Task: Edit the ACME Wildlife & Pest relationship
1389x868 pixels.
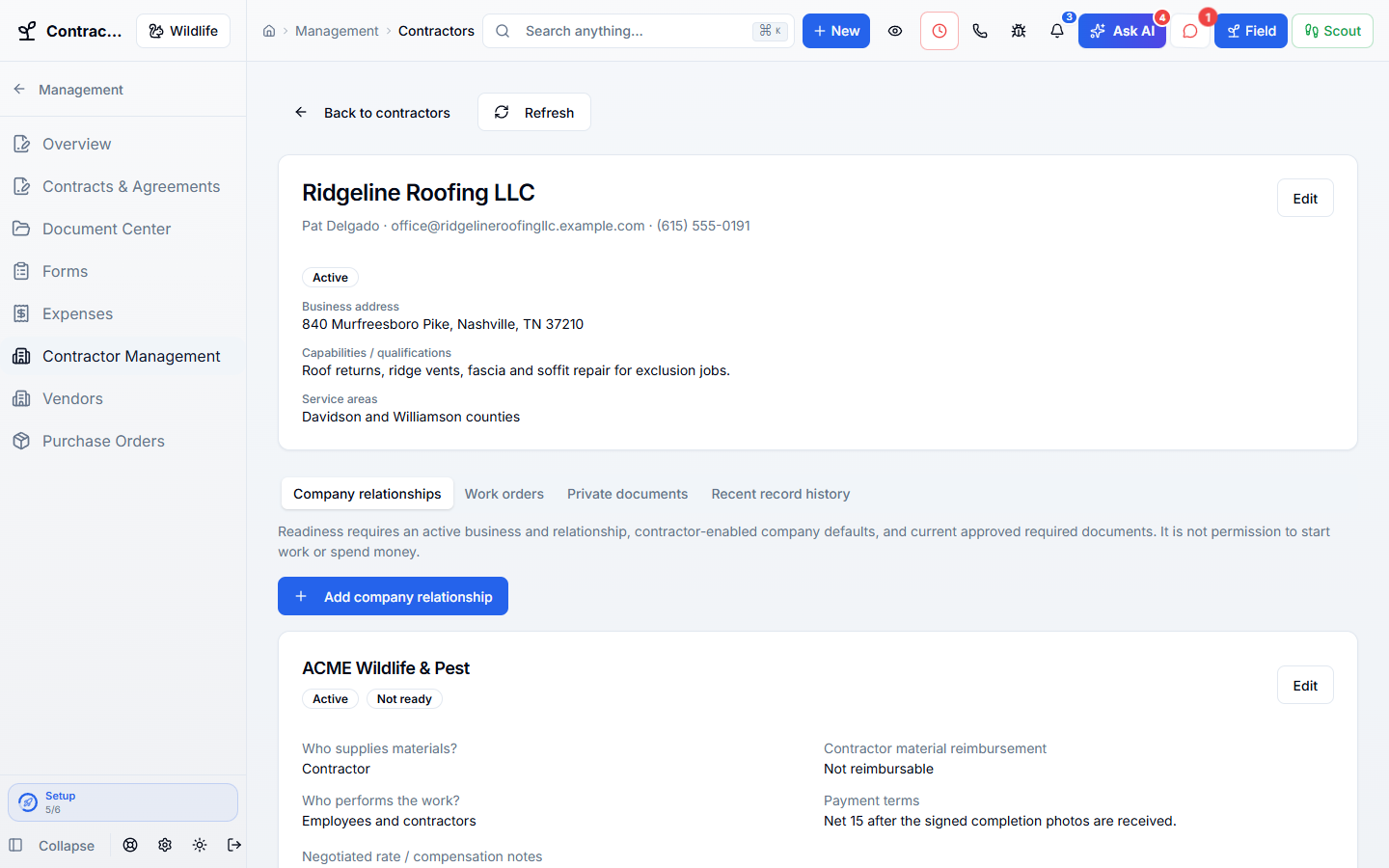Action: tap(1305, 685)
